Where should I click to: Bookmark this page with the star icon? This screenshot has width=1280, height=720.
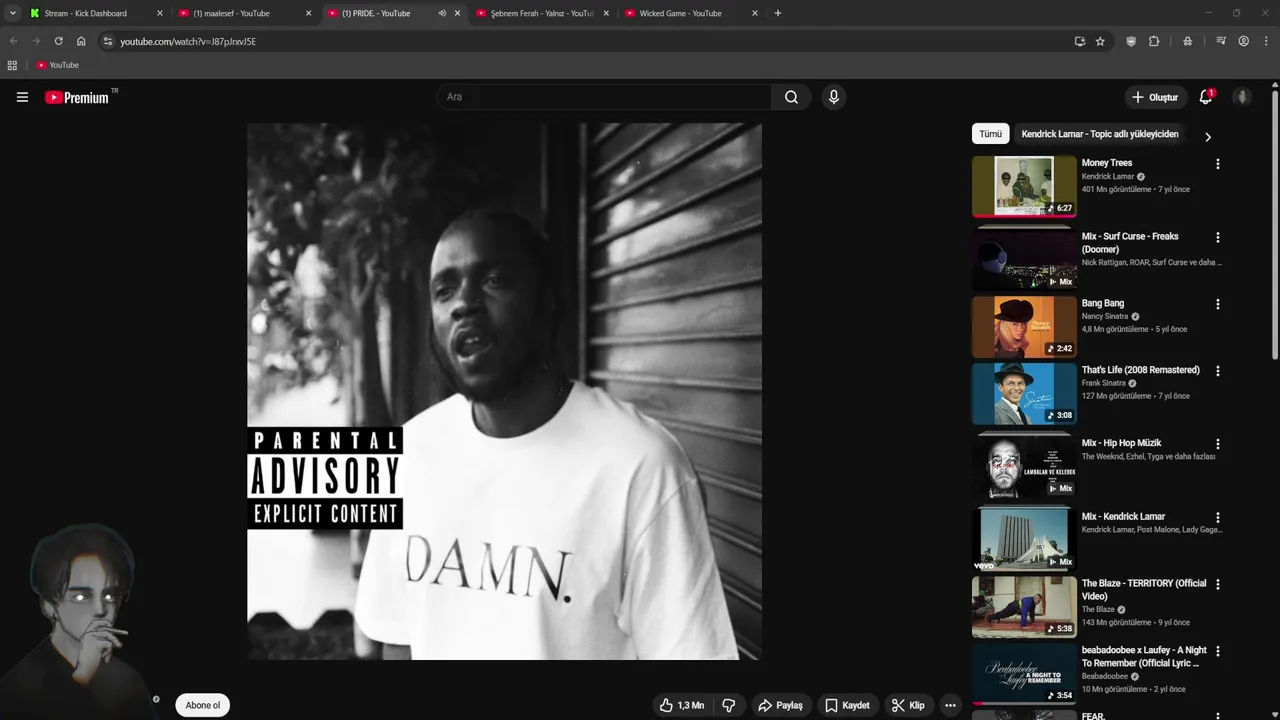1100,41
